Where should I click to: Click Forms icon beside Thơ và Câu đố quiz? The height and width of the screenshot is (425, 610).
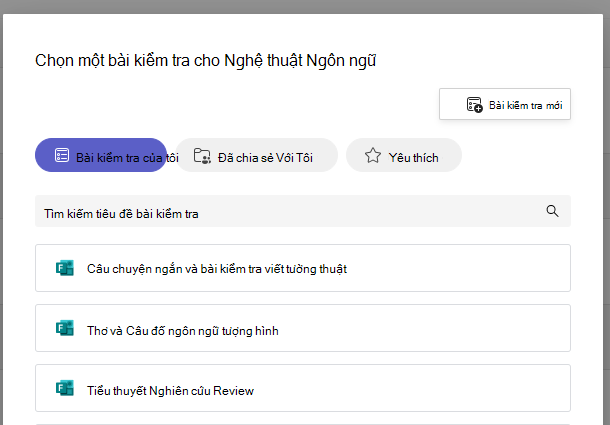tap(65, 328)
